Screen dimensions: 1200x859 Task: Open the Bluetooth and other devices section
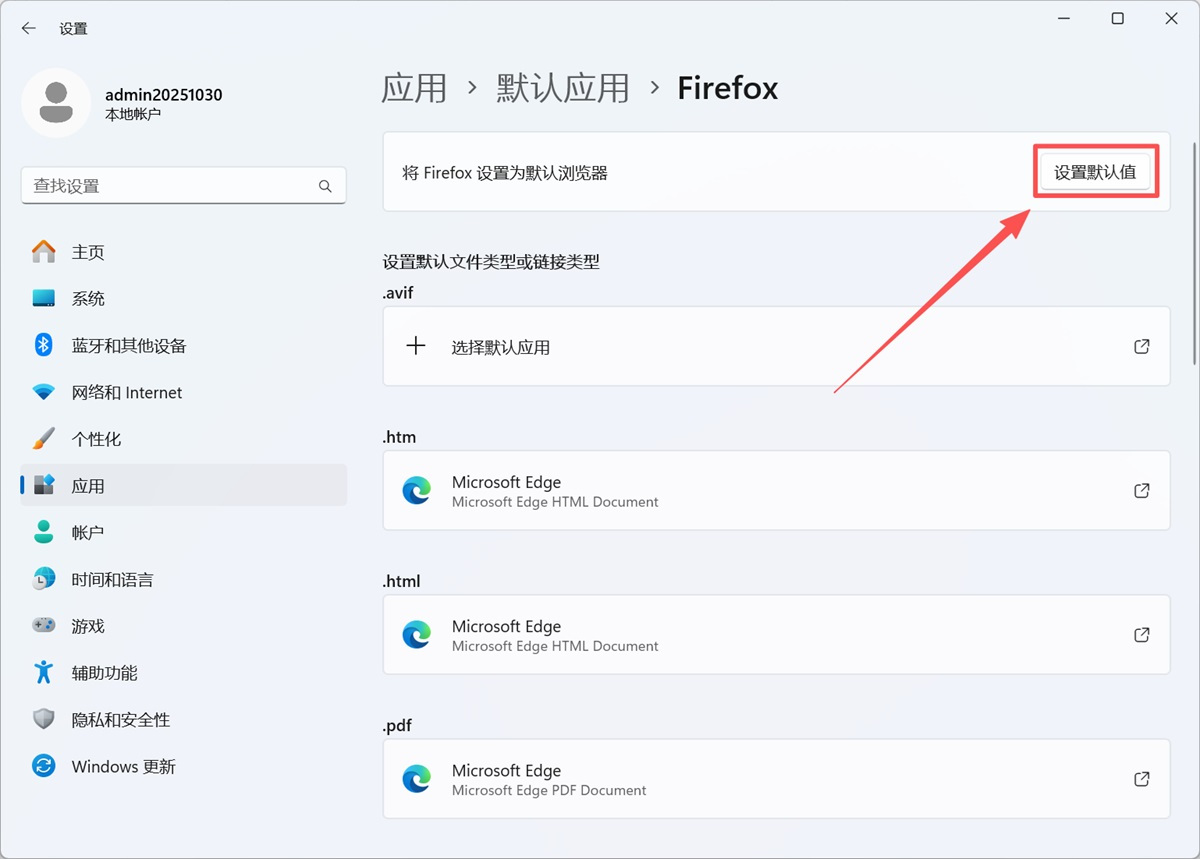pos(128,346)
